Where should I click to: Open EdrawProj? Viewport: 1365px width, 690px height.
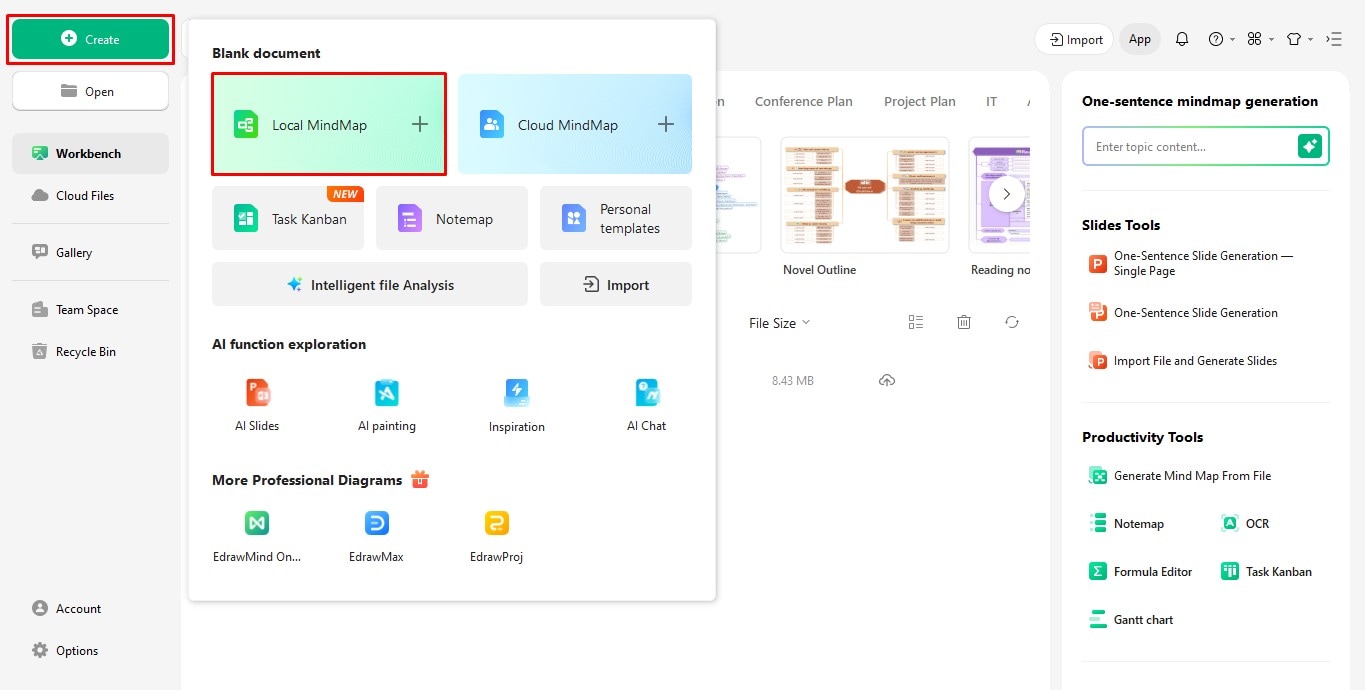pos(497,536)
